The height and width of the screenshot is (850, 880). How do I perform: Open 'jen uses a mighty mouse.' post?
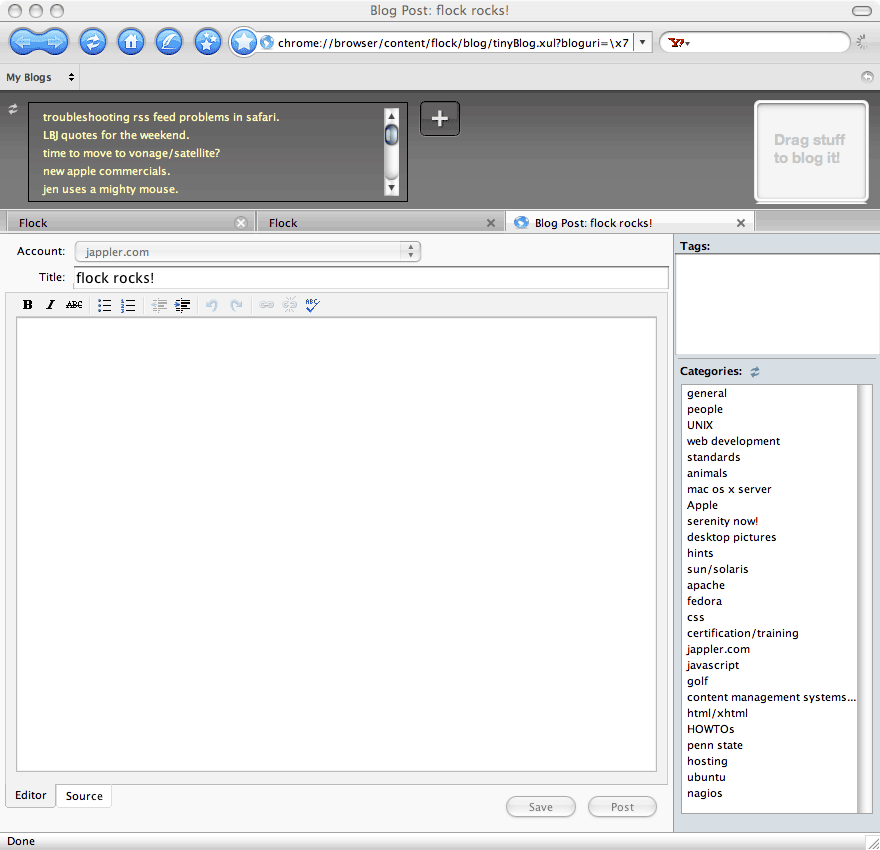[111, 189]
